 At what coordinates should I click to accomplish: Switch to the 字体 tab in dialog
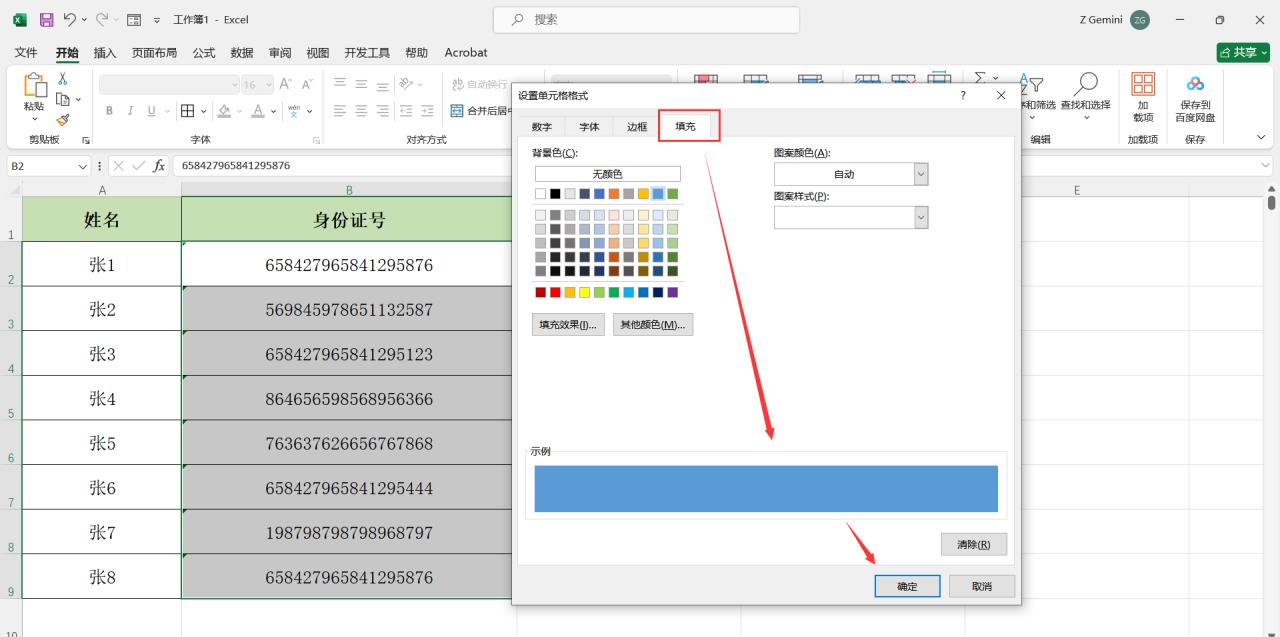589,127
